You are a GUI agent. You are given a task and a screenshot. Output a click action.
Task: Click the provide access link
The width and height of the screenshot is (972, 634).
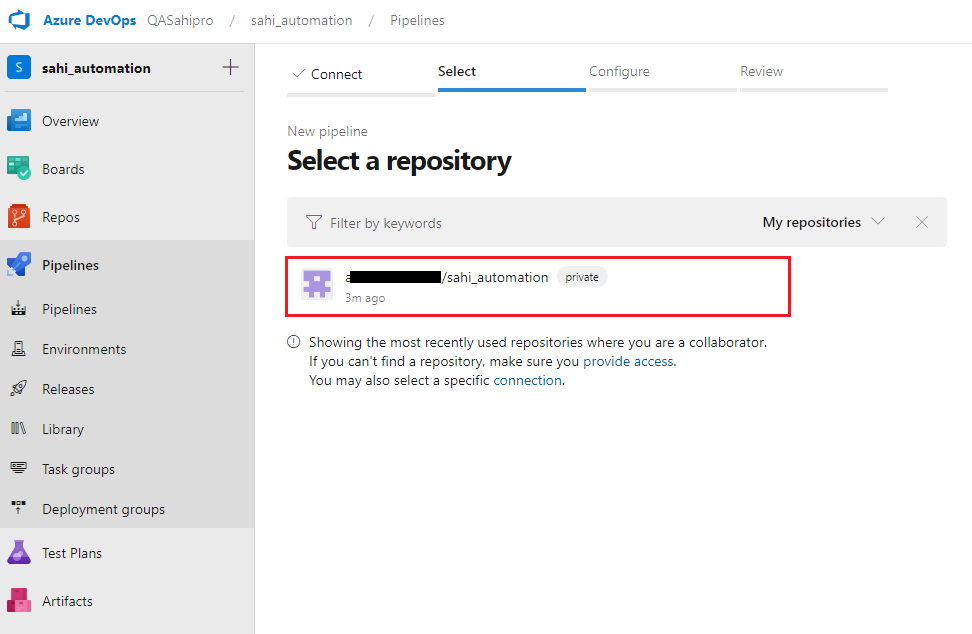628,361
